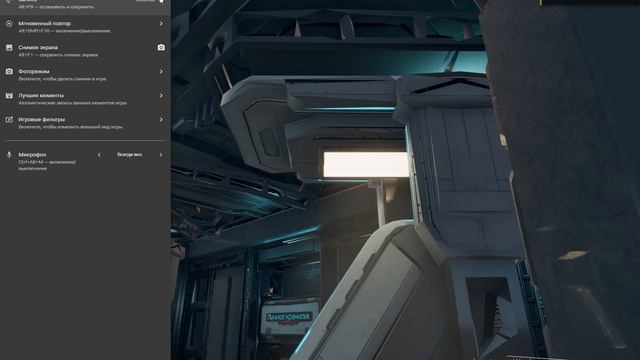
Task: Click 'Включите, чтобы делать снимки в игре' text
Action: [x=62, y=79]
